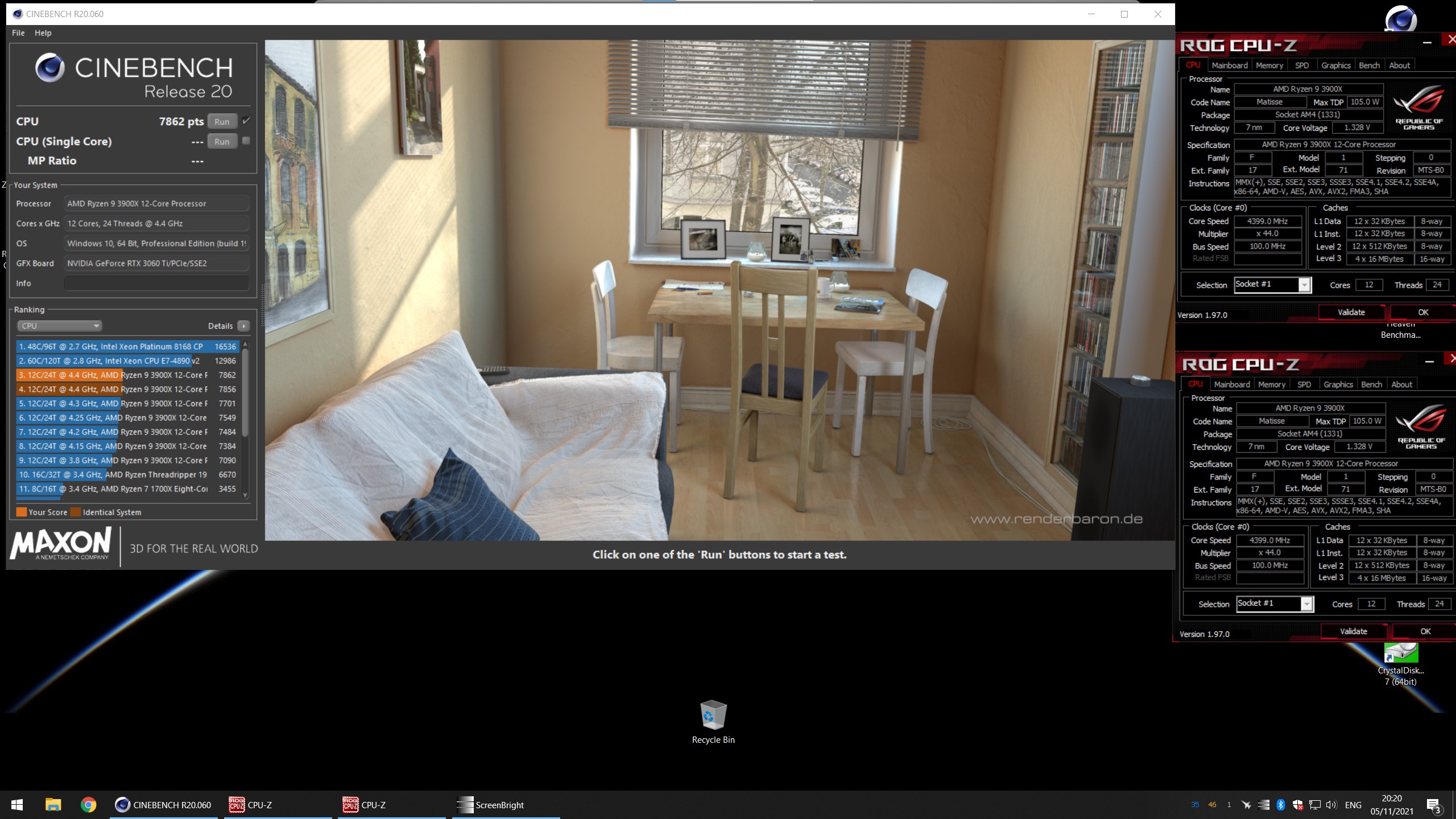
Task: Launch Google Chrome from the taskbar
Action: pos(88,805)
